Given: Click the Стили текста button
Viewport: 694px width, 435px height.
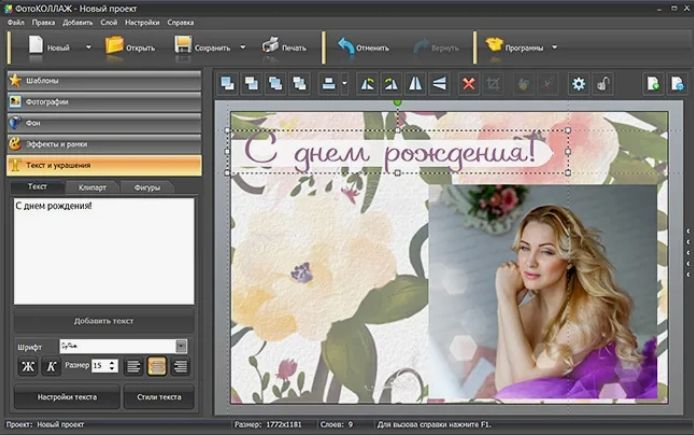Looking at the screenshot, I should point(158,397).
